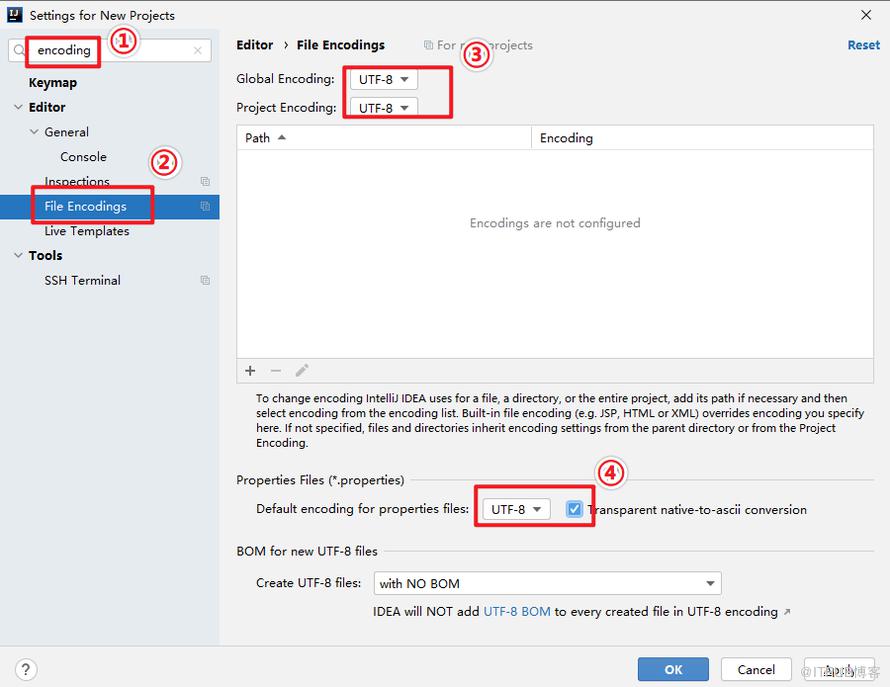Click the Reset link
The image size is (890, 687).
pos(863,45)
